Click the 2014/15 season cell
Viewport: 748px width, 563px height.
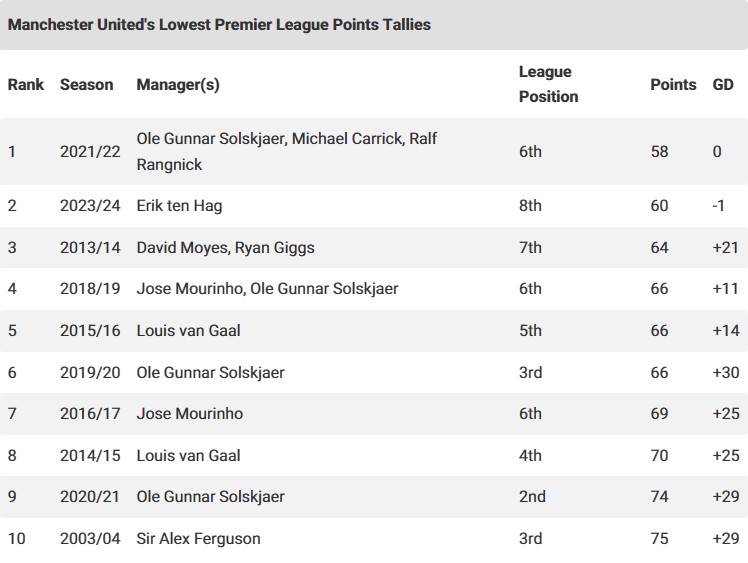(x=90, y=456)
